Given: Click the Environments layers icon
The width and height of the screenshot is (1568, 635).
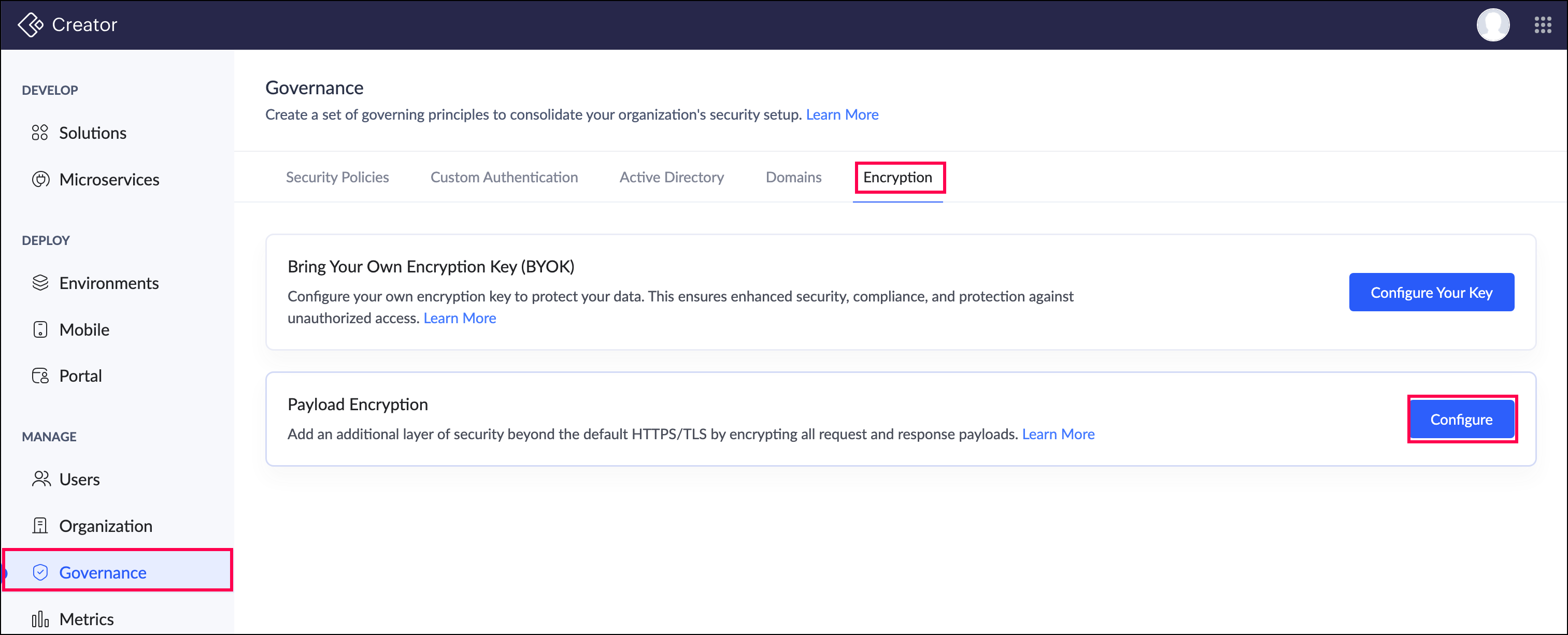Looking at the screenshot, I should click(x=40, y=283).
